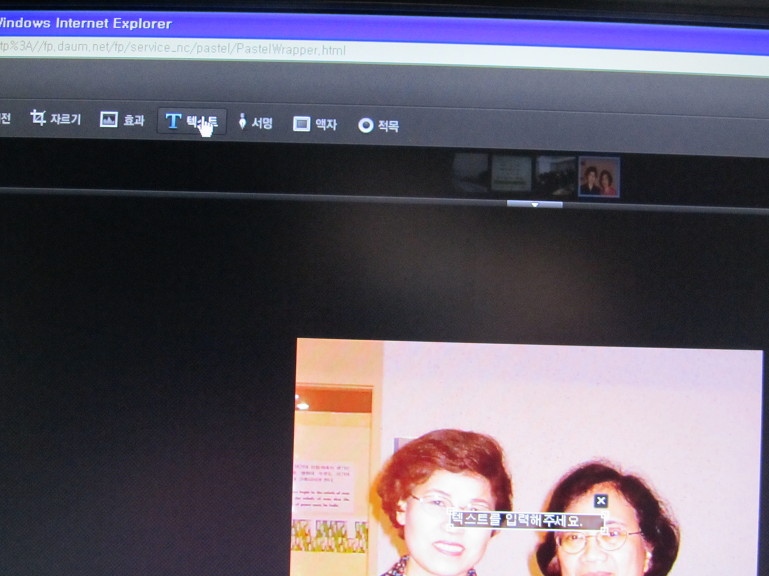Close the text box with the X button
The width and height of the screenshot is (769, 576).
point(601,500)
